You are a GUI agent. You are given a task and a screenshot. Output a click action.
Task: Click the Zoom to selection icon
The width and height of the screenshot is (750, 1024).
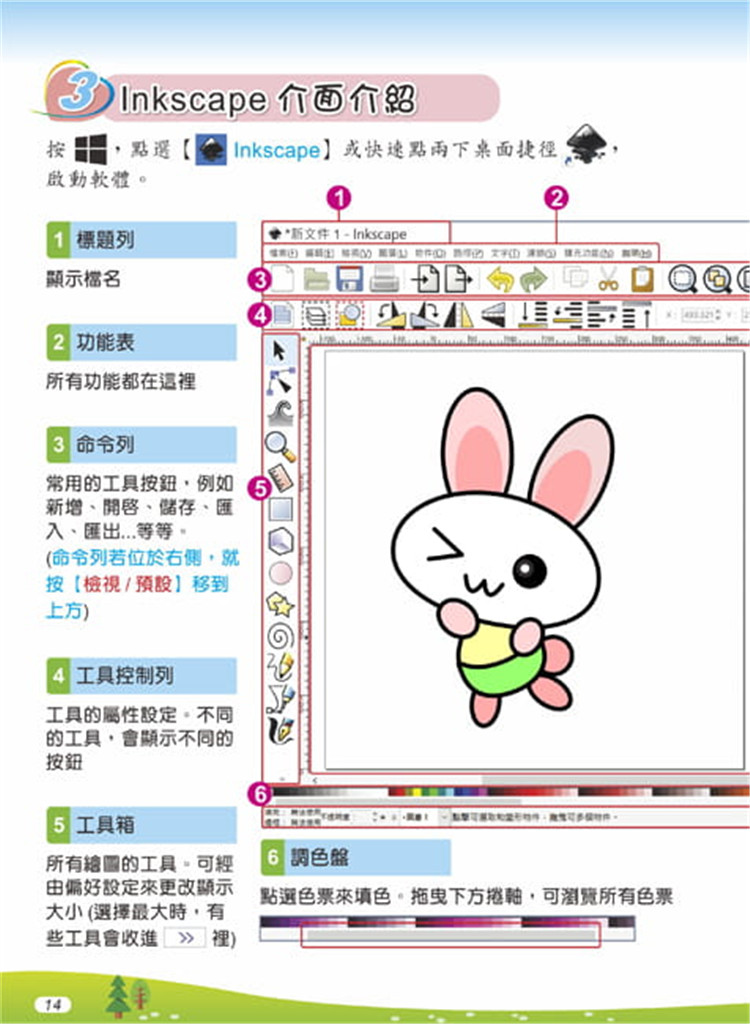click(x=683, y=280)
